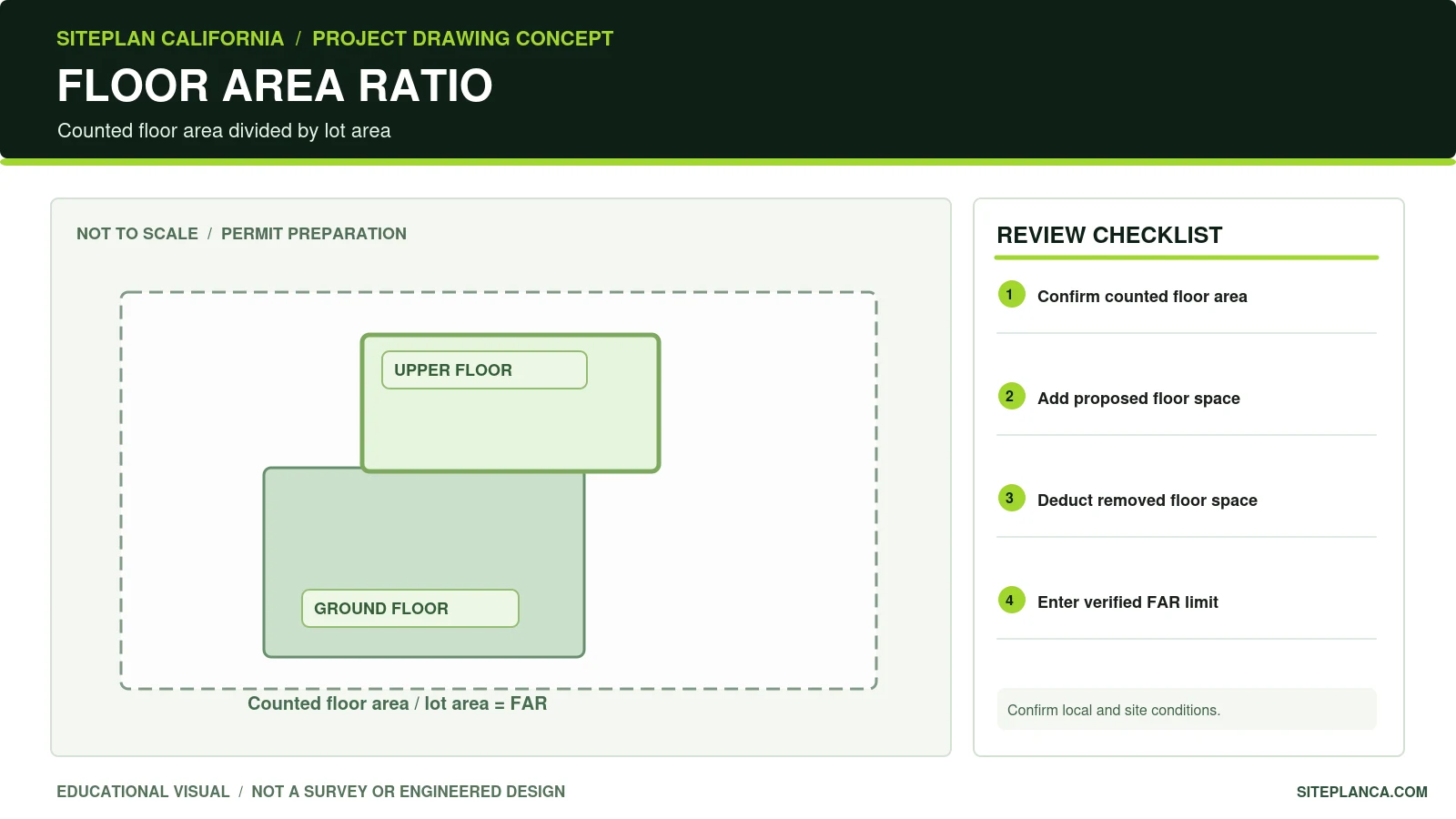Click 'Deduct removed floor space' checklist item
The height and width of the screenshot is (819, 1456).
[1148, 500]
